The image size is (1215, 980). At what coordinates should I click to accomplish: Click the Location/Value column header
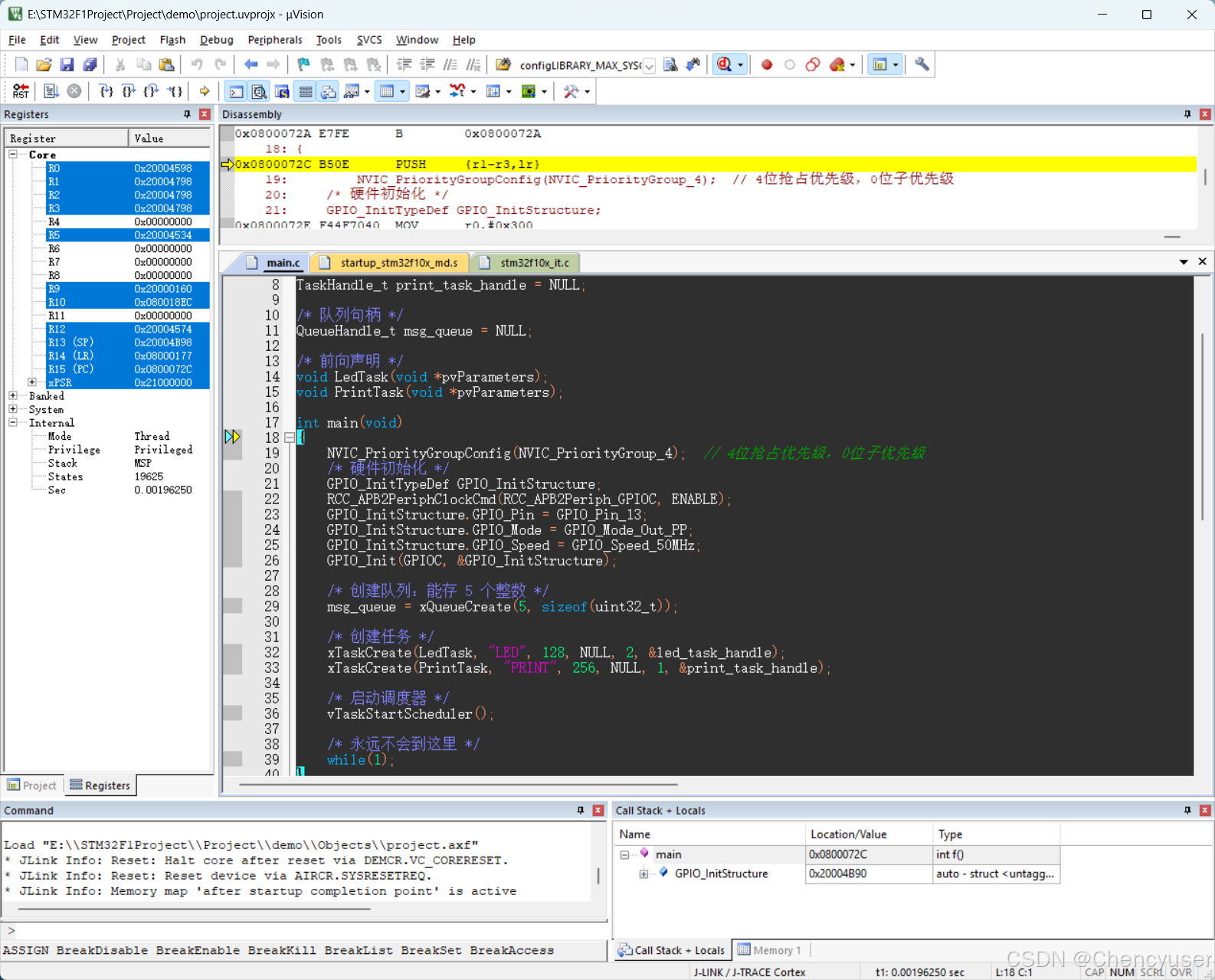click(869, 834)
